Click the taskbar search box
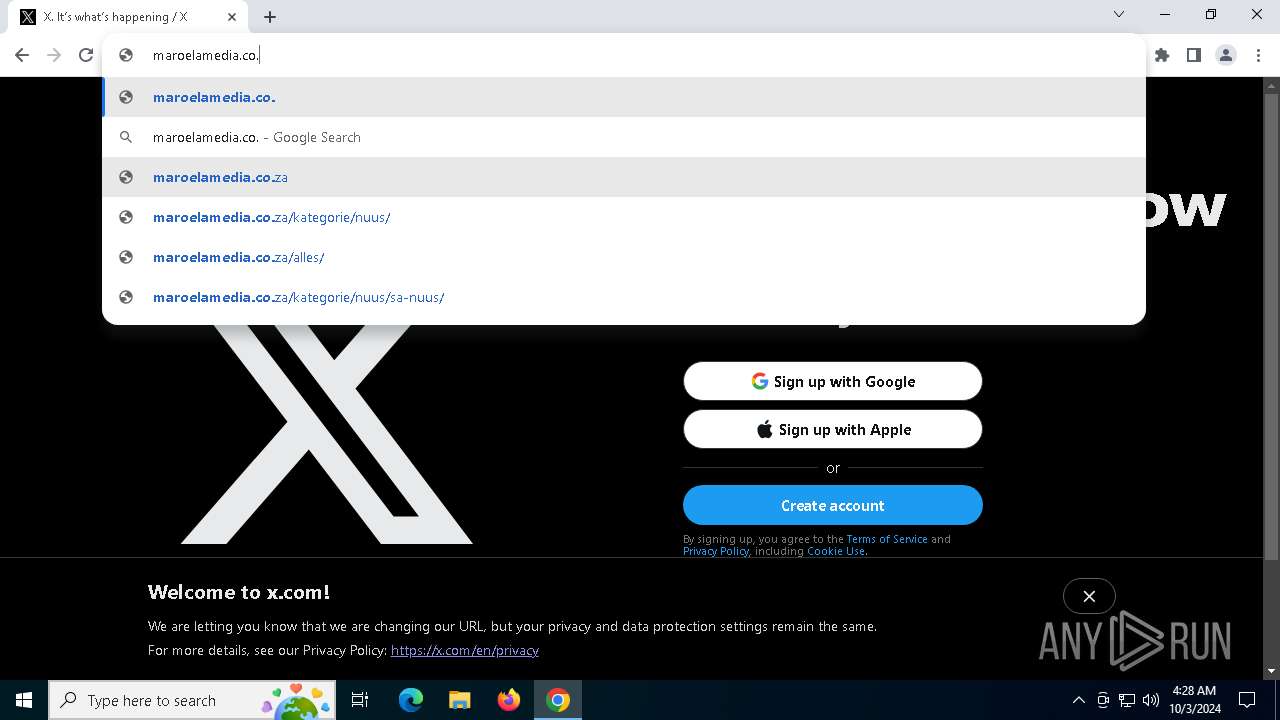1280x720 pixels. point(193,700)
